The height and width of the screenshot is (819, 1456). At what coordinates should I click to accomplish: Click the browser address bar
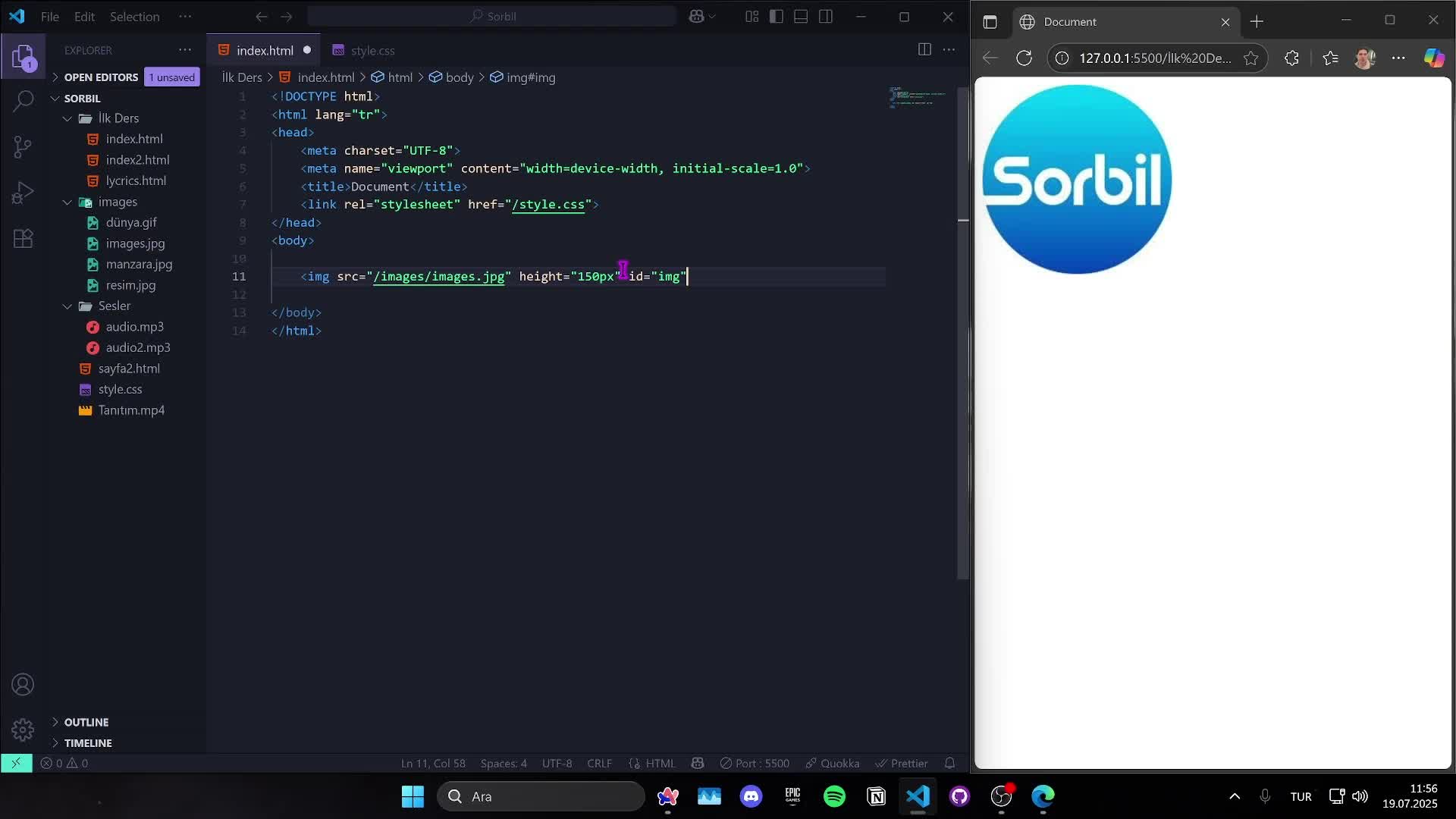1156,58
